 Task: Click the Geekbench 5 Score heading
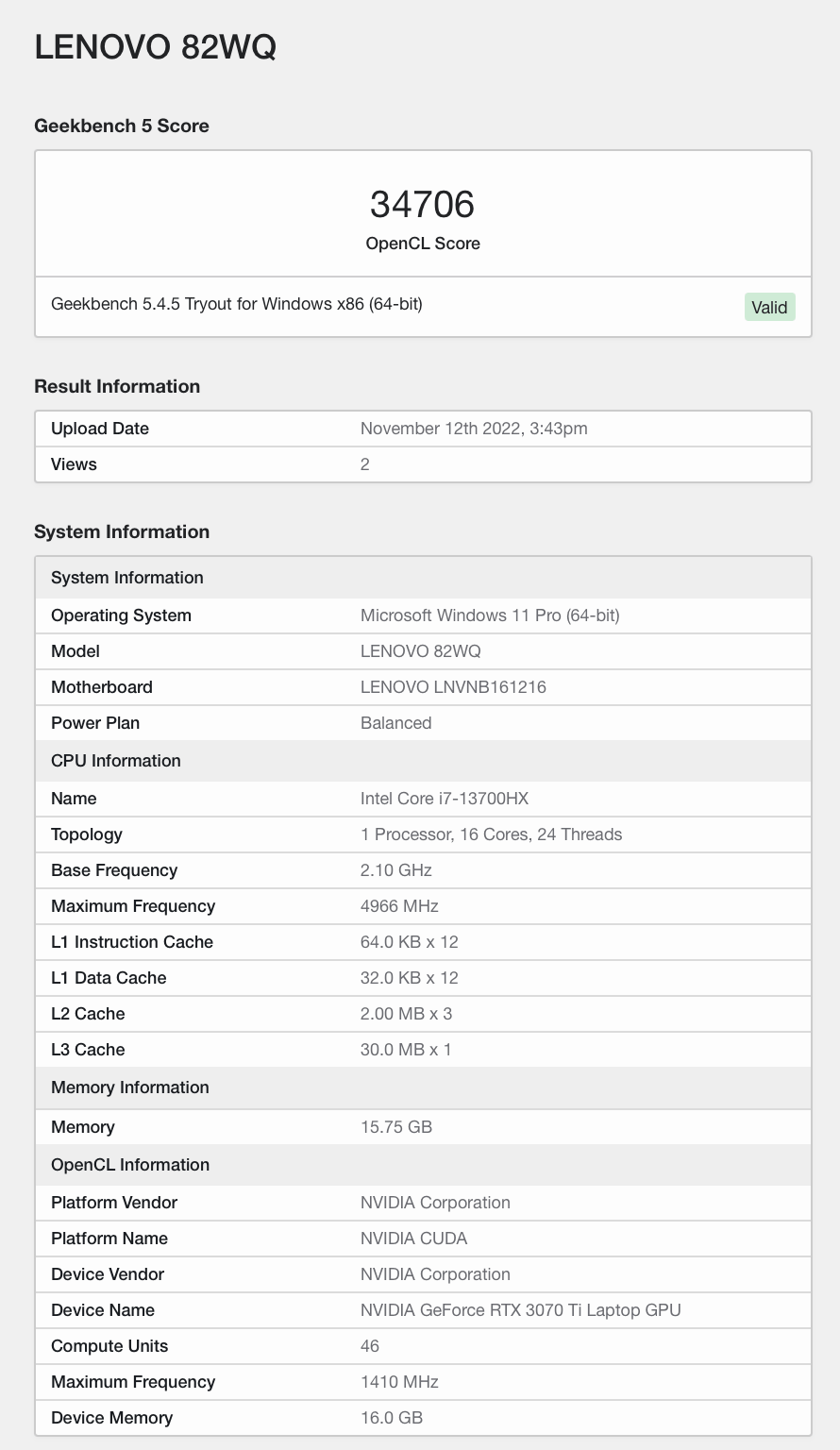pyautogui.click(x=122, y=126)
